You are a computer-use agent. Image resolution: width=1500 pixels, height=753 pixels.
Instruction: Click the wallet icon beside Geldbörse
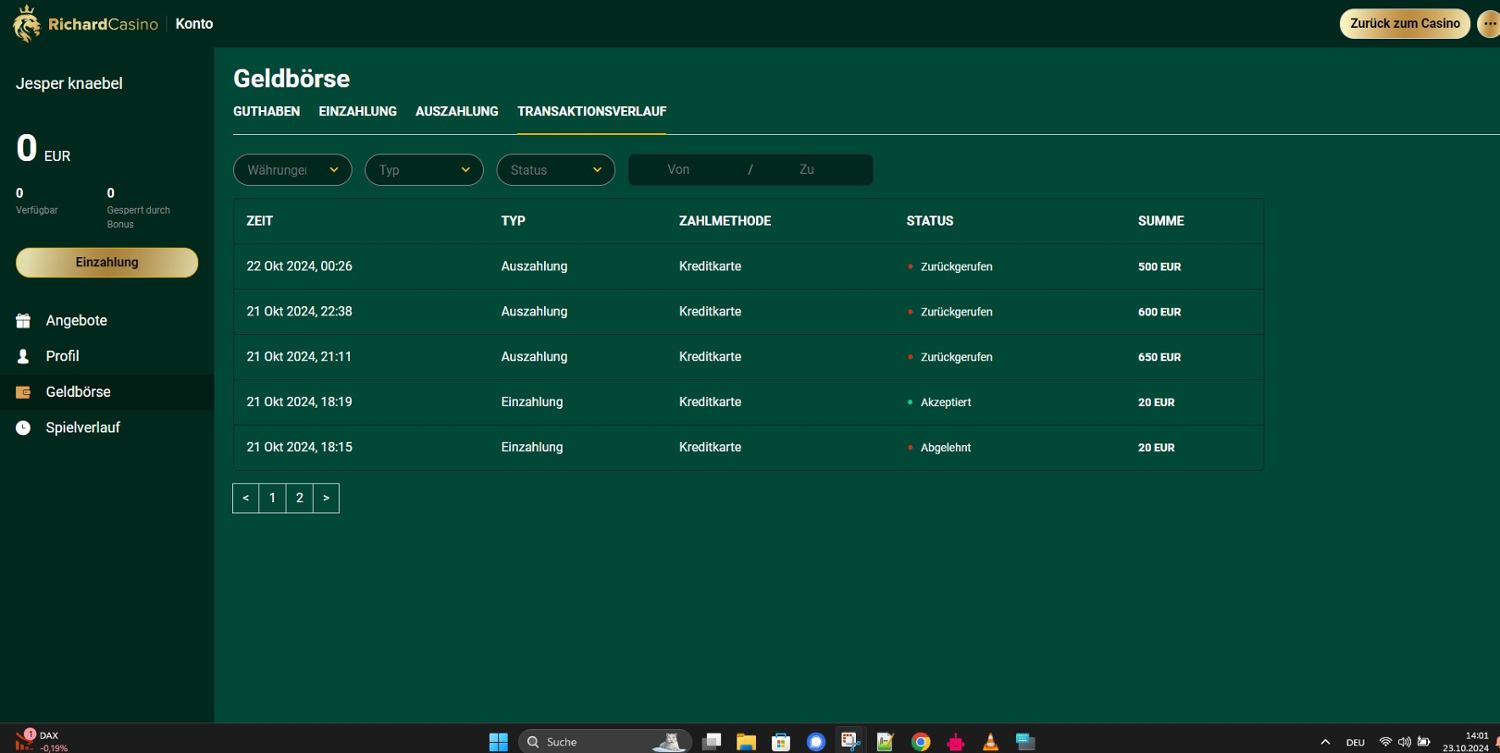point(23,392)
